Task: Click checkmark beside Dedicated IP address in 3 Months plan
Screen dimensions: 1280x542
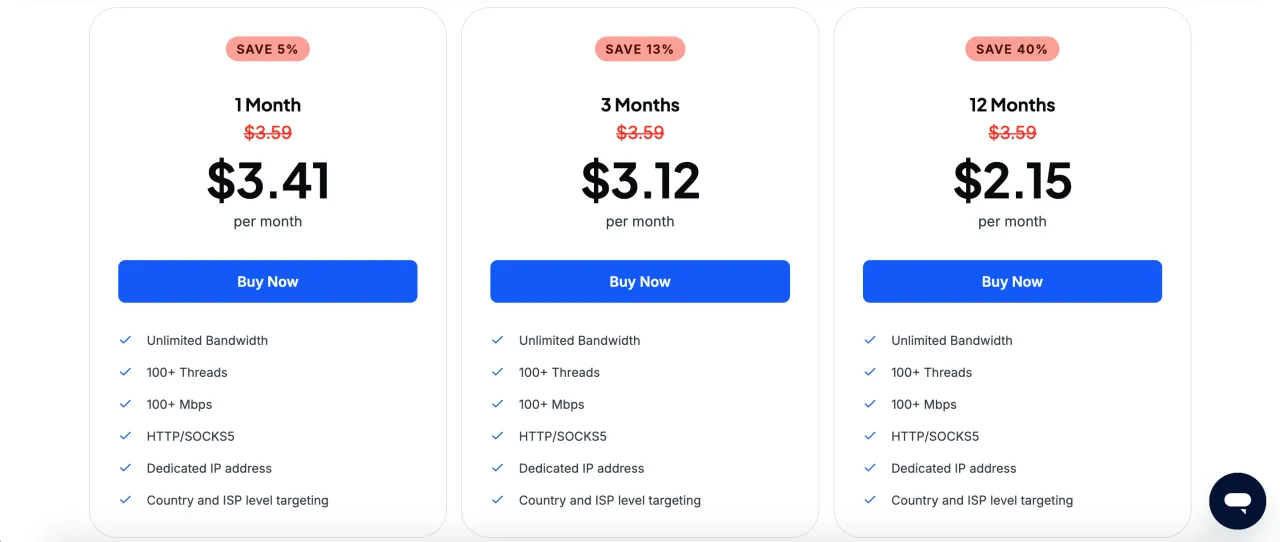Action: tap(498, 468)
